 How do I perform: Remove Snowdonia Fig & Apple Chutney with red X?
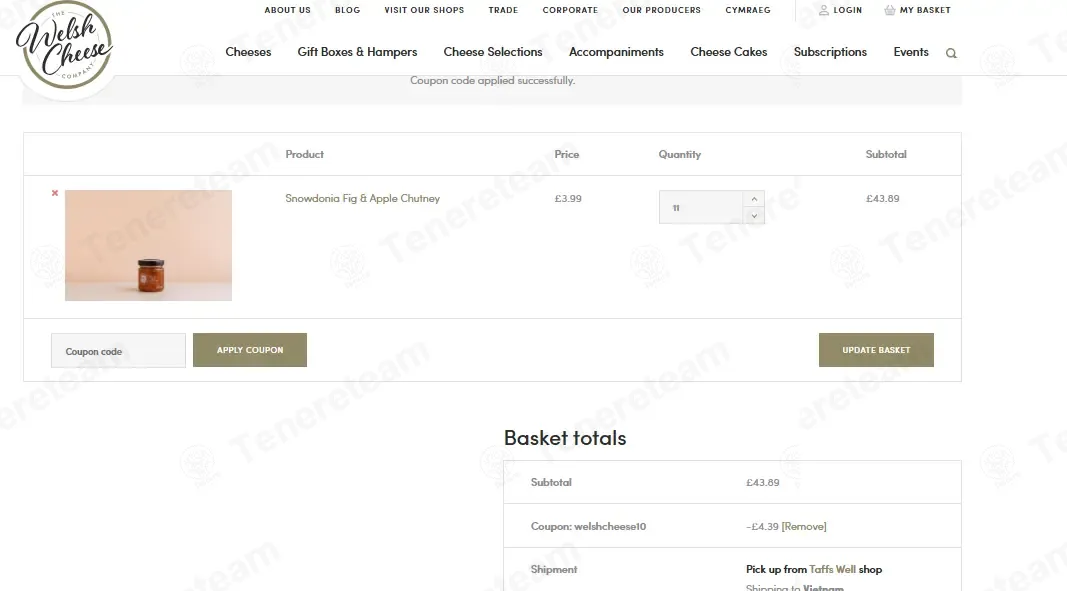pyautogui.click(x=55, y=193)
